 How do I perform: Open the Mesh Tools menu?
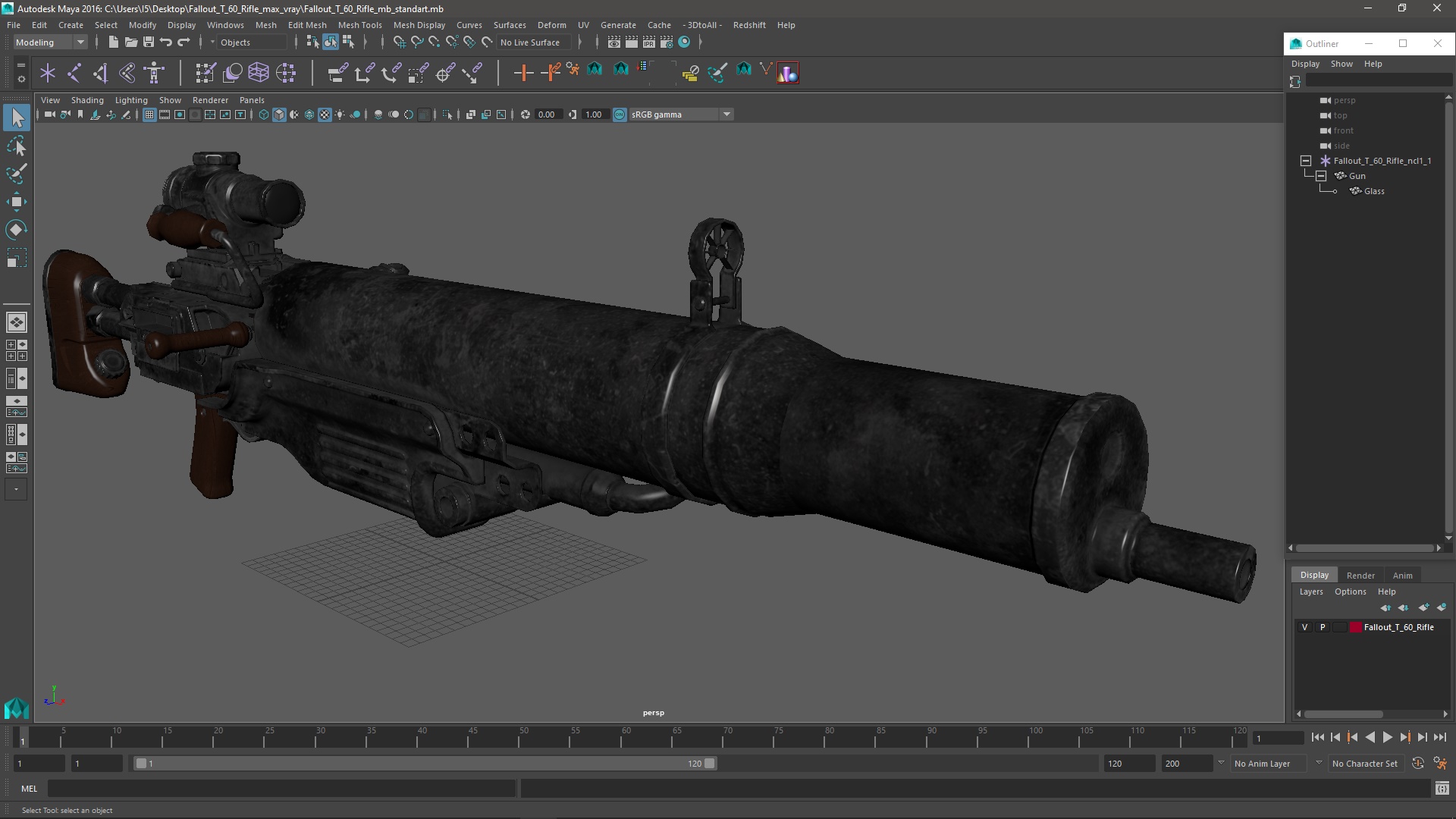[359, 25]
